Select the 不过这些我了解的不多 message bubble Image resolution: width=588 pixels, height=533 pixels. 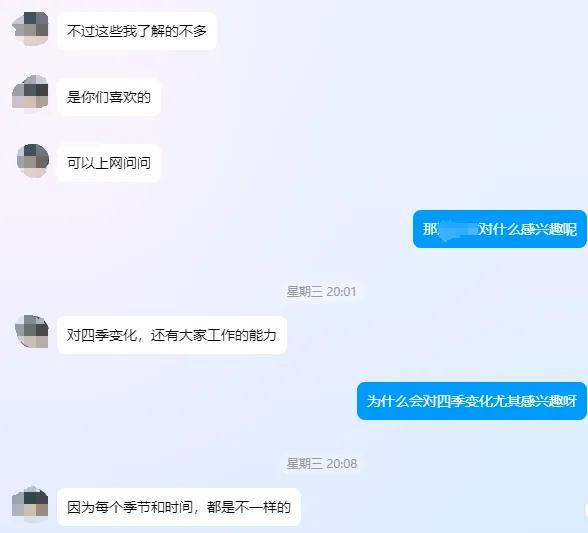[x=137, y=31]
